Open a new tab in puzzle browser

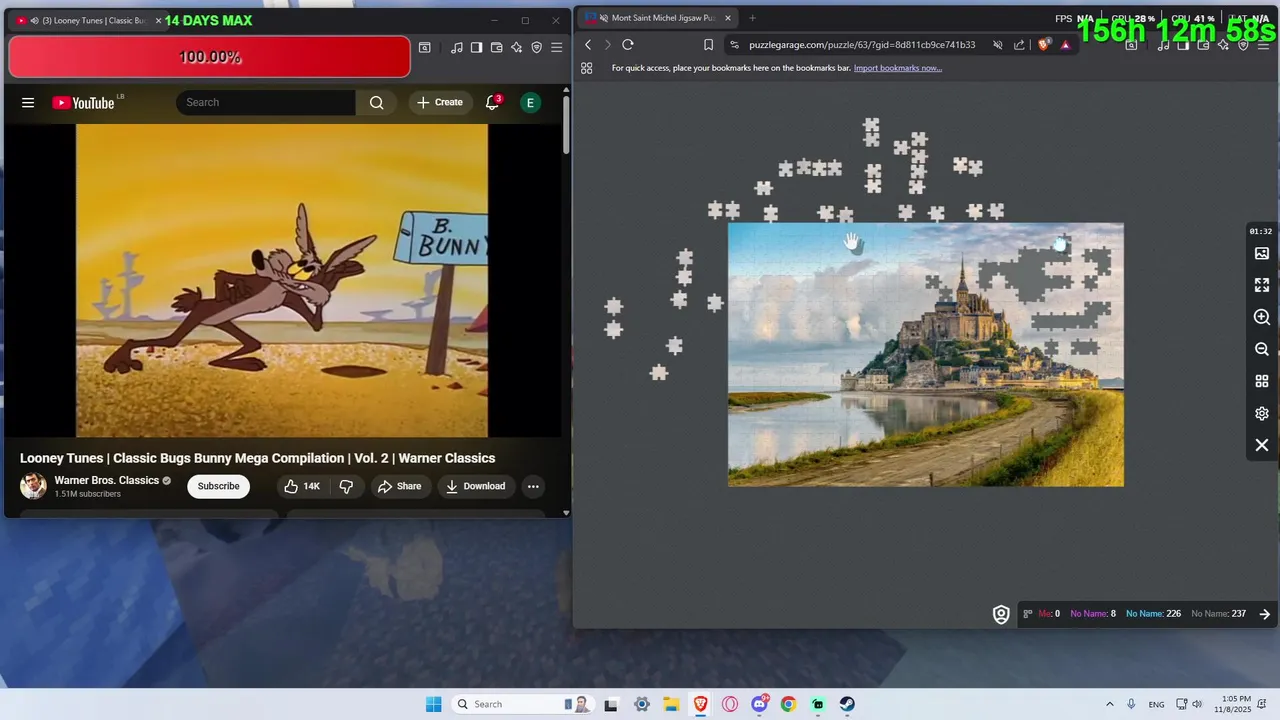[x=752, y=17]
